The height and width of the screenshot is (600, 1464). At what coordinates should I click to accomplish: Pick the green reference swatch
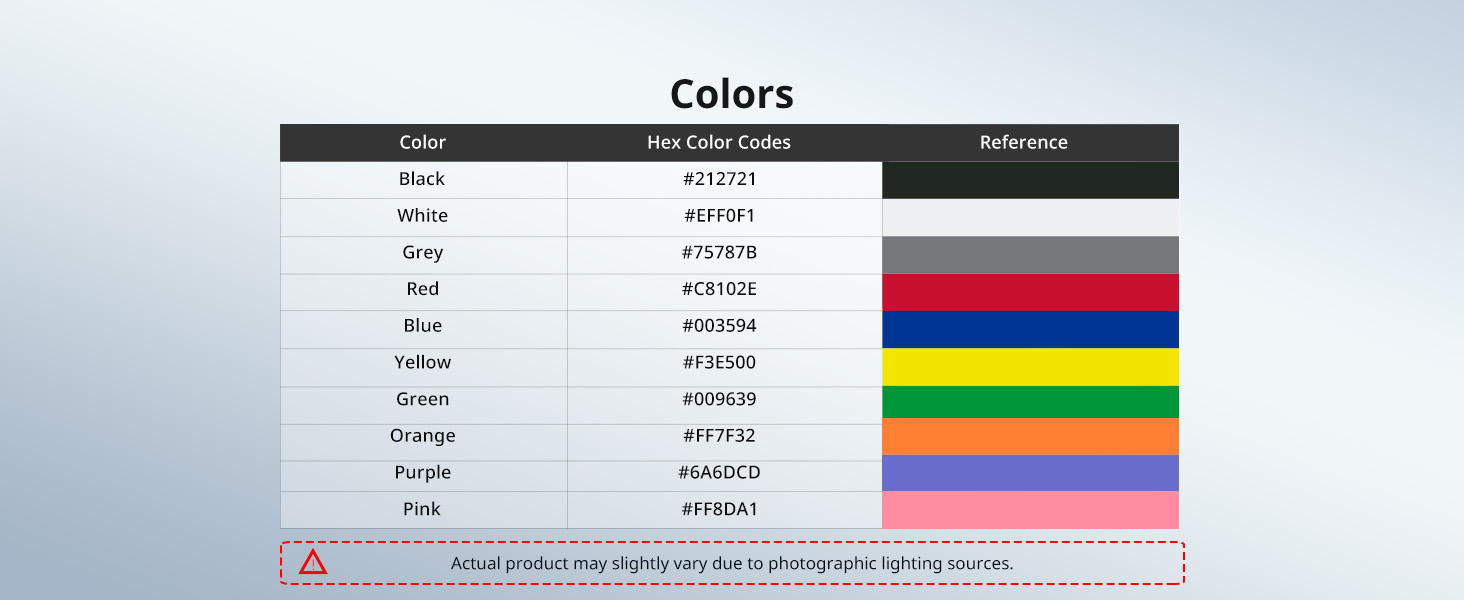click(x=1030, y=401)
